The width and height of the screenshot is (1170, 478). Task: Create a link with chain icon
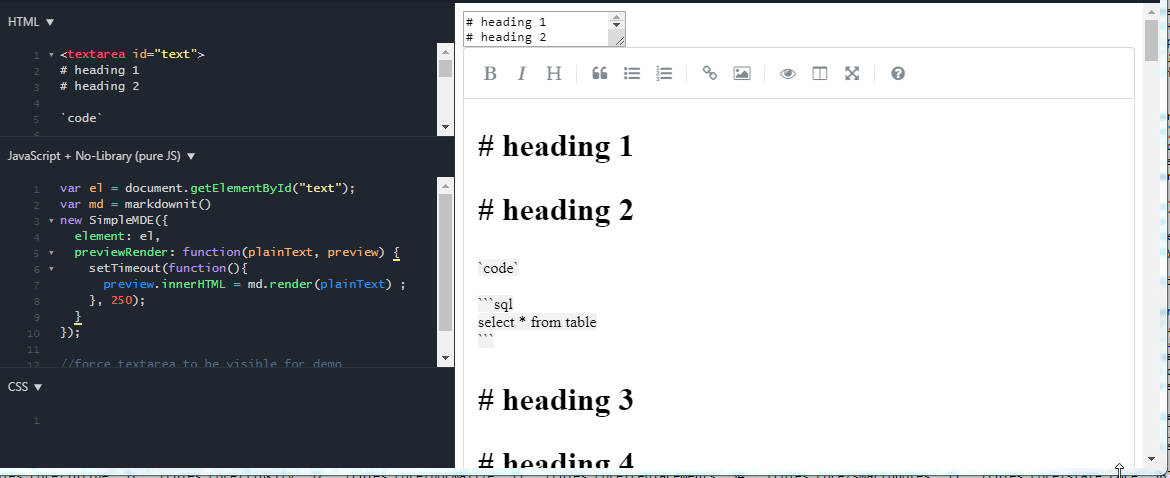(710, 73)
